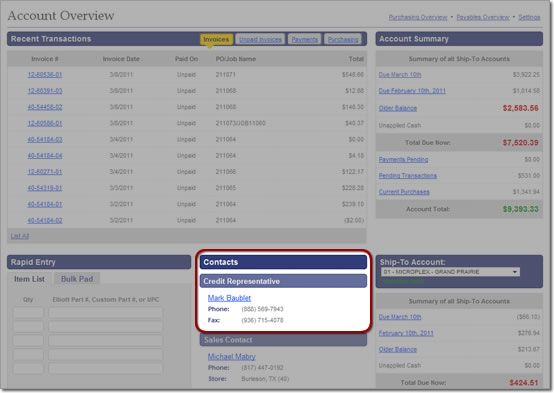Viewport: 554px width, 393px height.
Task: Open Older Balance showing $213.67
Action: point(397,350)
